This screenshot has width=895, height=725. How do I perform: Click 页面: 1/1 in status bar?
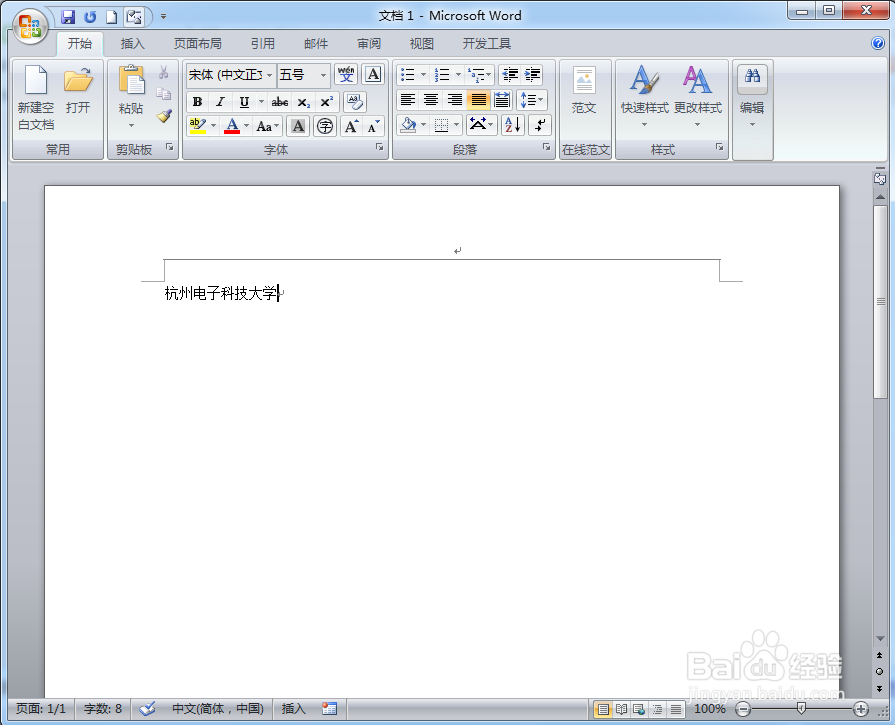point(41,709)
